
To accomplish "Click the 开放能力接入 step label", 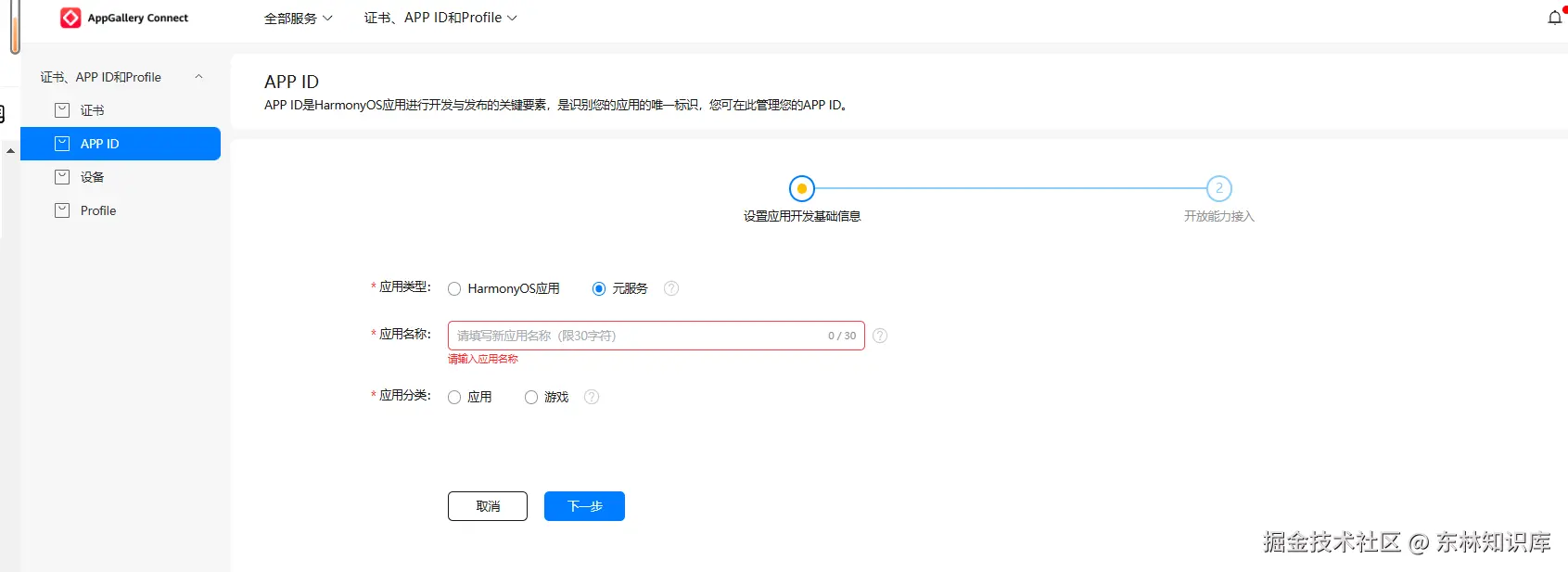I will (1219, 216).
